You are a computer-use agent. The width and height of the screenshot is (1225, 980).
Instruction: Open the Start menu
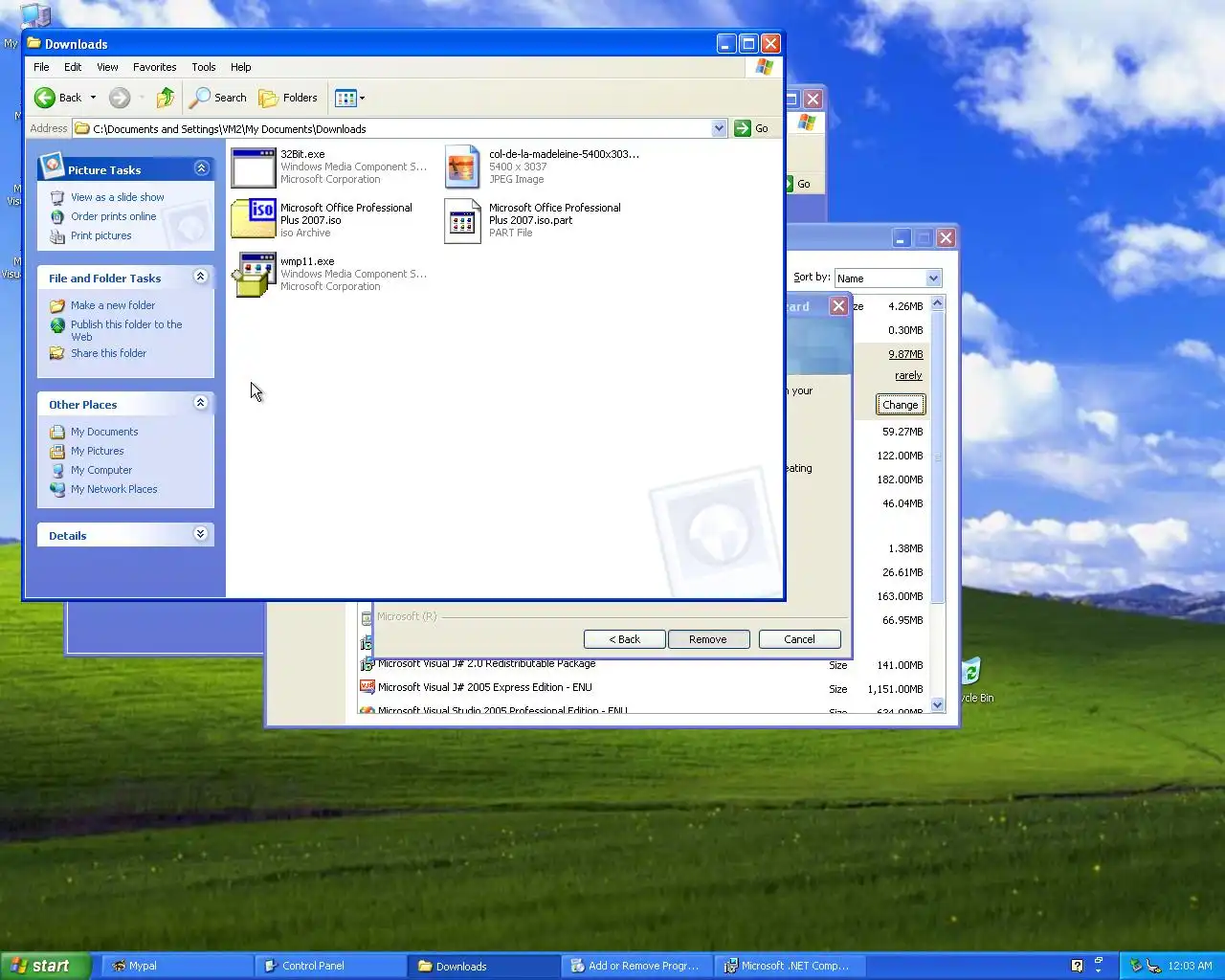(x=45, y=966)
